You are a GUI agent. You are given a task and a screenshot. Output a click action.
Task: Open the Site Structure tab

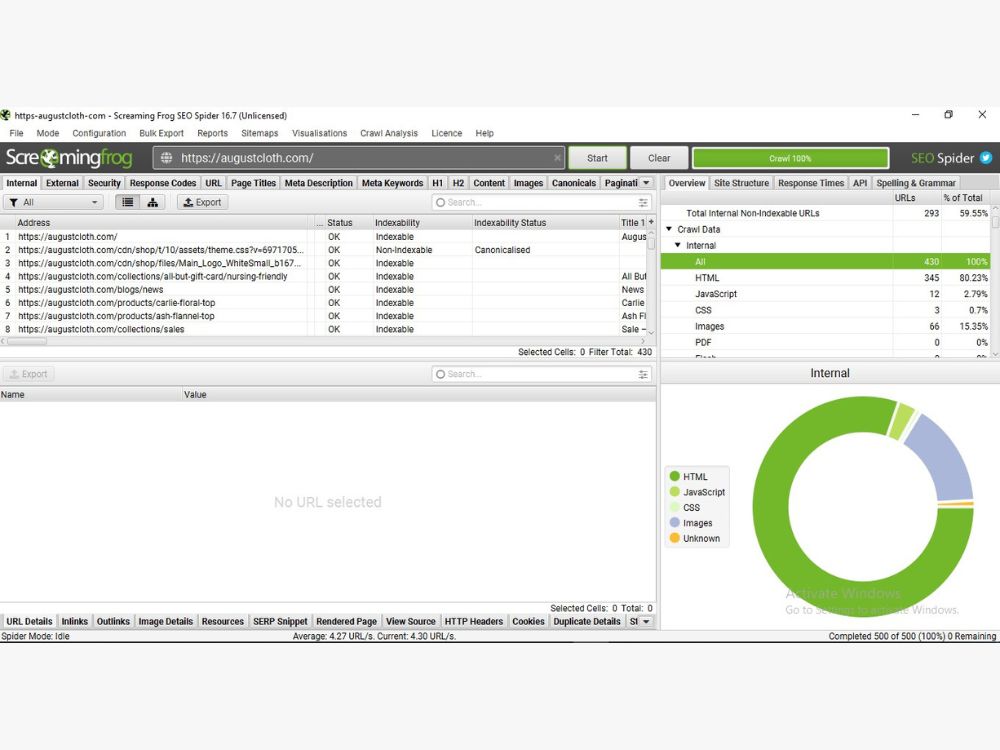pos(741,183)
